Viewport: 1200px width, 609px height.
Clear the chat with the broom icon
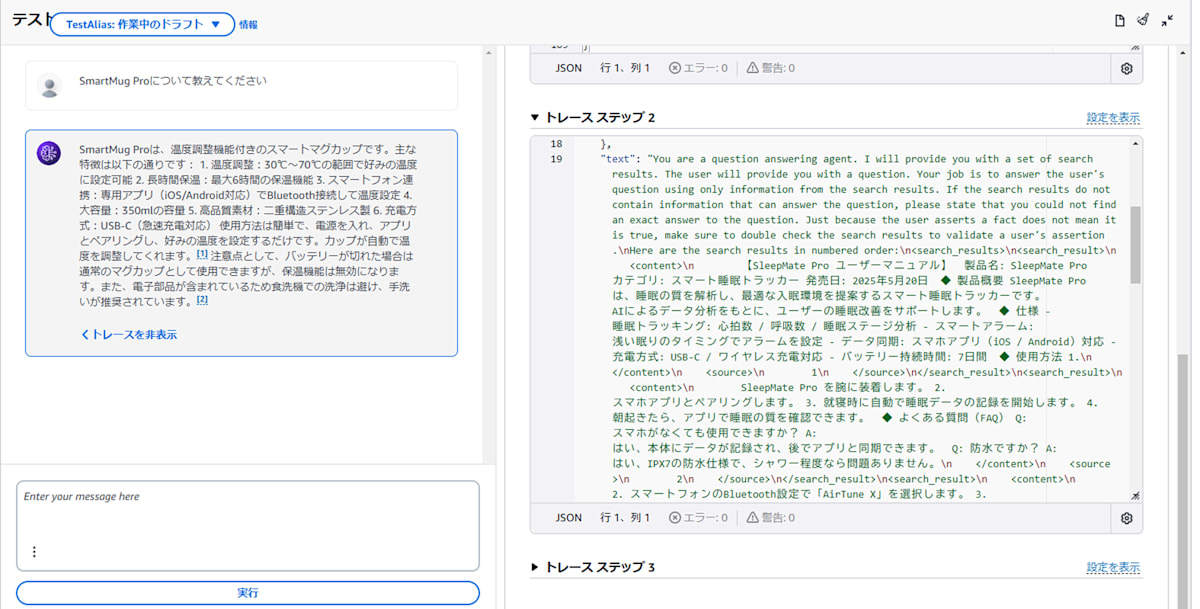click(x=1143, y=20)
